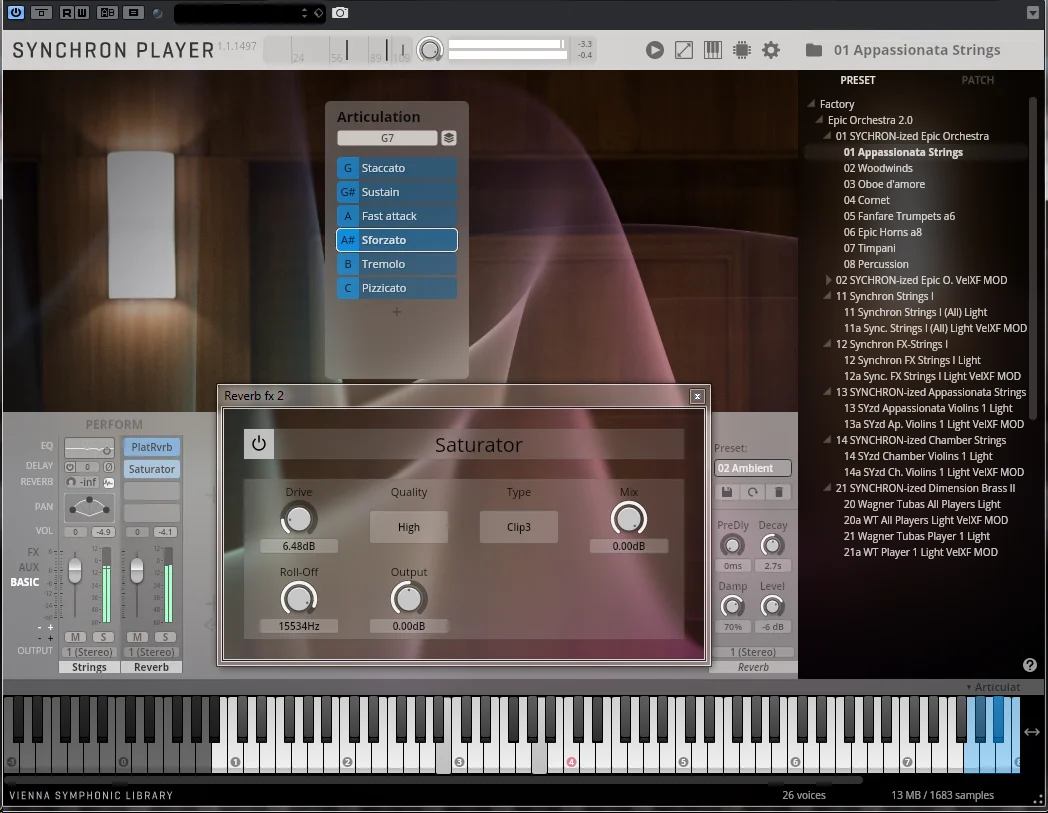Viewport: 1048px width, 813px height.
Task: Choose the 07 Timpani preset
Action: pyautogui.click(x=869, y=248)
